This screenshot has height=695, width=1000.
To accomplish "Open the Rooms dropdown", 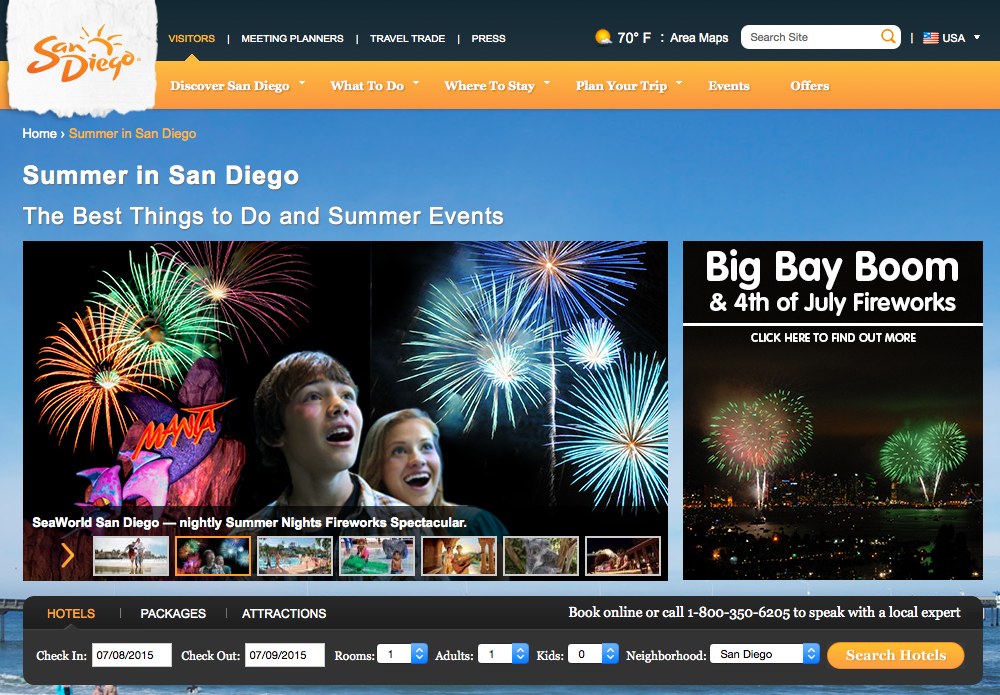I will click(402, 654).
